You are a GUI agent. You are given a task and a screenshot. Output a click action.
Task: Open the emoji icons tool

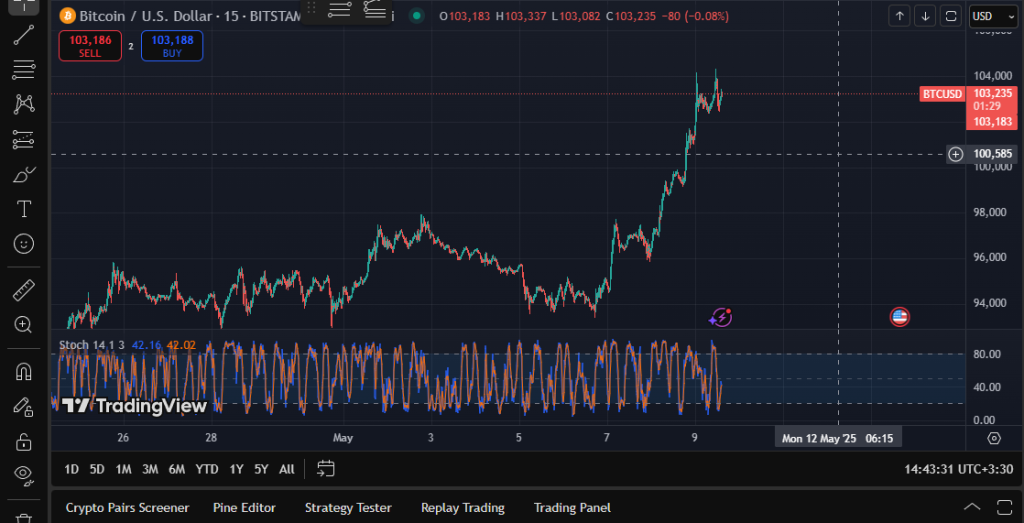tap(24, 244)
